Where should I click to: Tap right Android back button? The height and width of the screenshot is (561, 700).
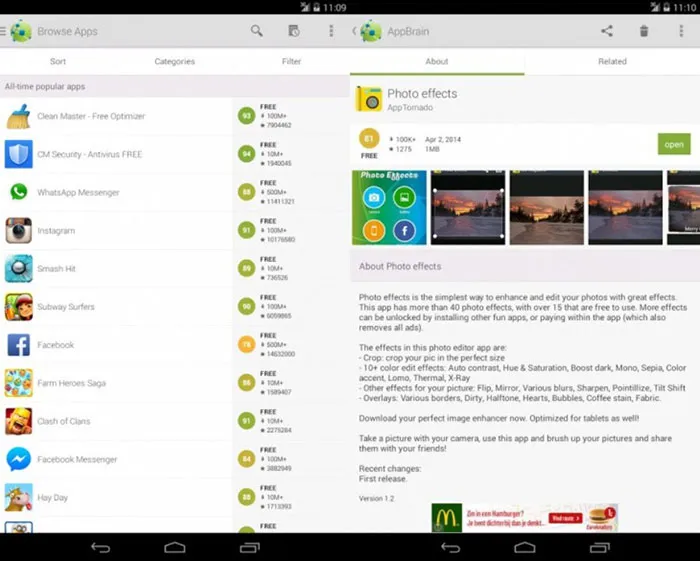(450, 547)
